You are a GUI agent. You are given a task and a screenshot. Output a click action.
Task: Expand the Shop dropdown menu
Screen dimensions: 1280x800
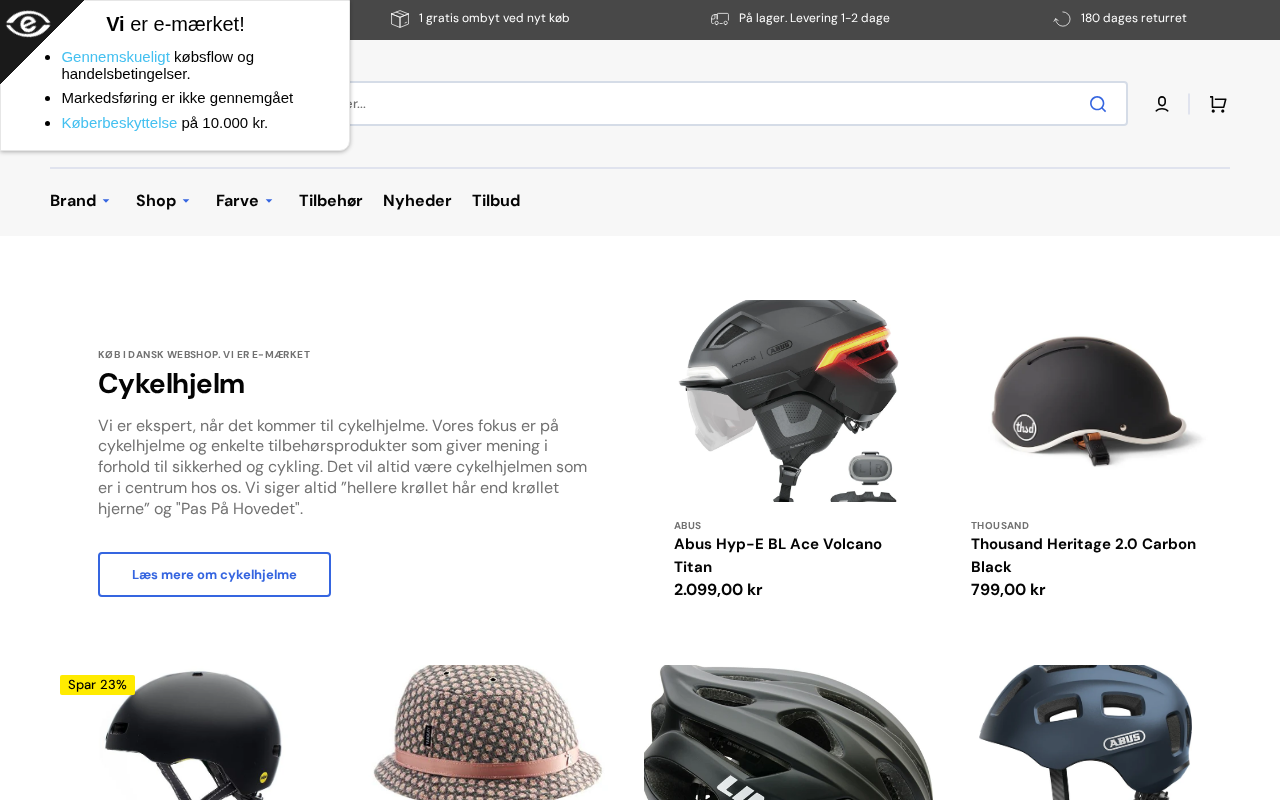tap(163, 201)
